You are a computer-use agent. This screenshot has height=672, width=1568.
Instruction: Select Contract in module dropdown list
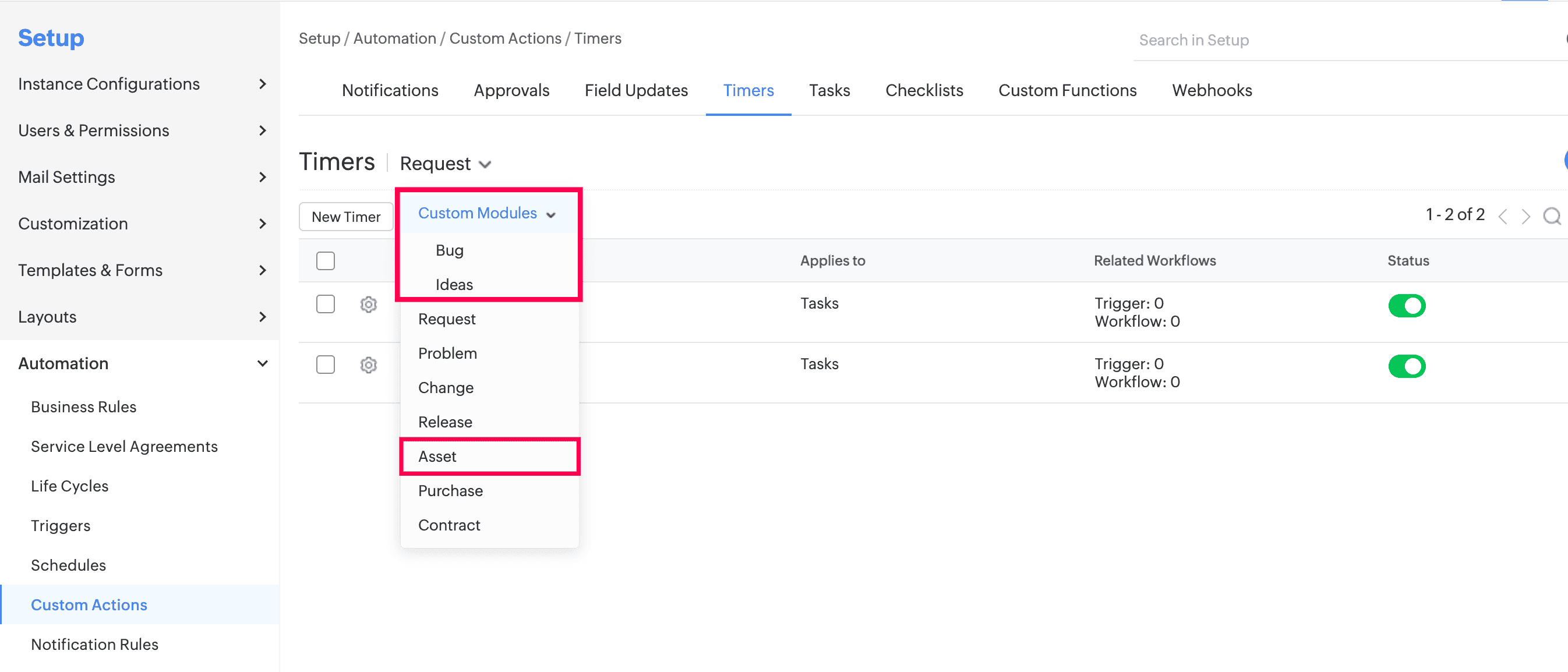(x=489, y=525)
